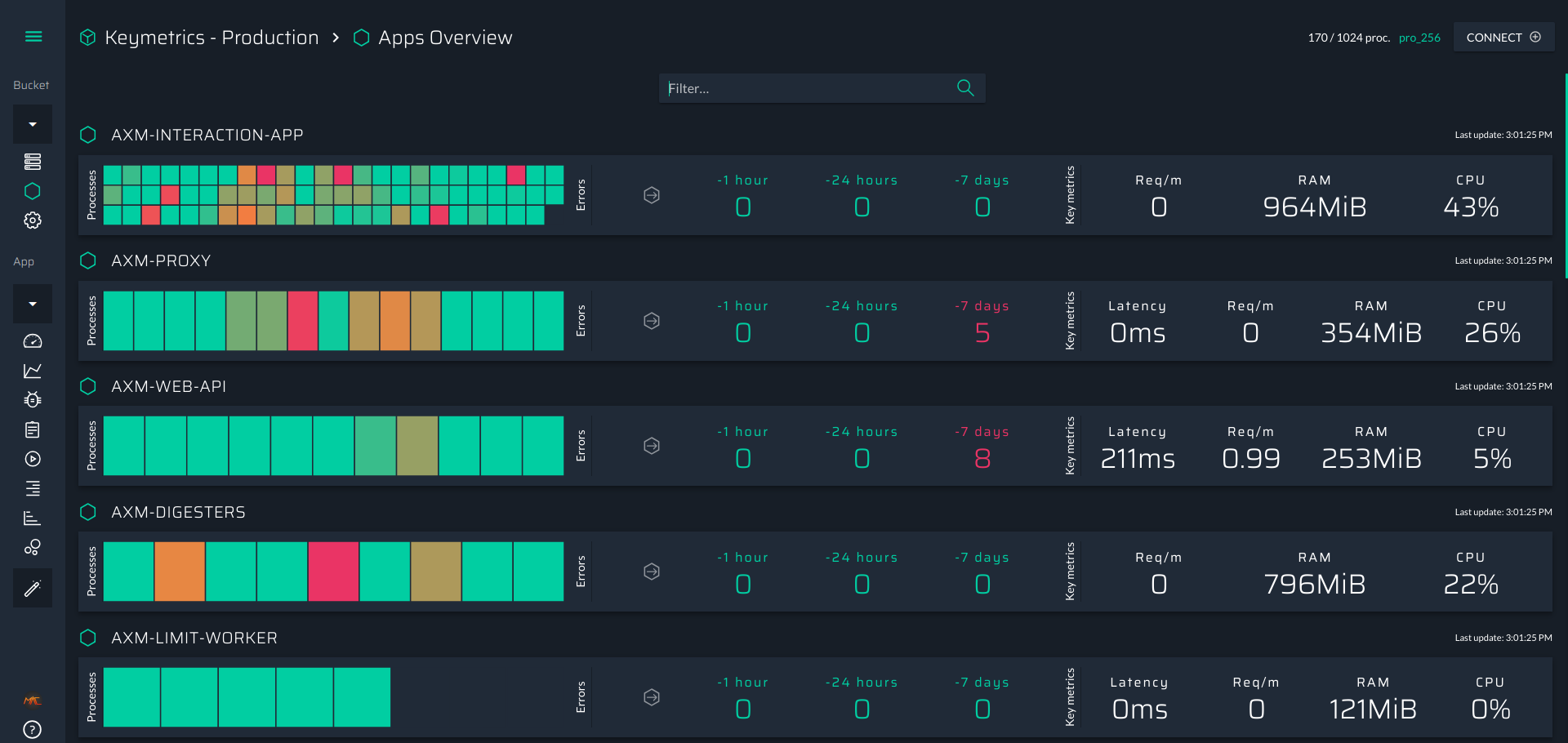Image resolution: width=1568 pixels, height=743 pixels.
Task: Expand the App dropdown
Action: 33,304
